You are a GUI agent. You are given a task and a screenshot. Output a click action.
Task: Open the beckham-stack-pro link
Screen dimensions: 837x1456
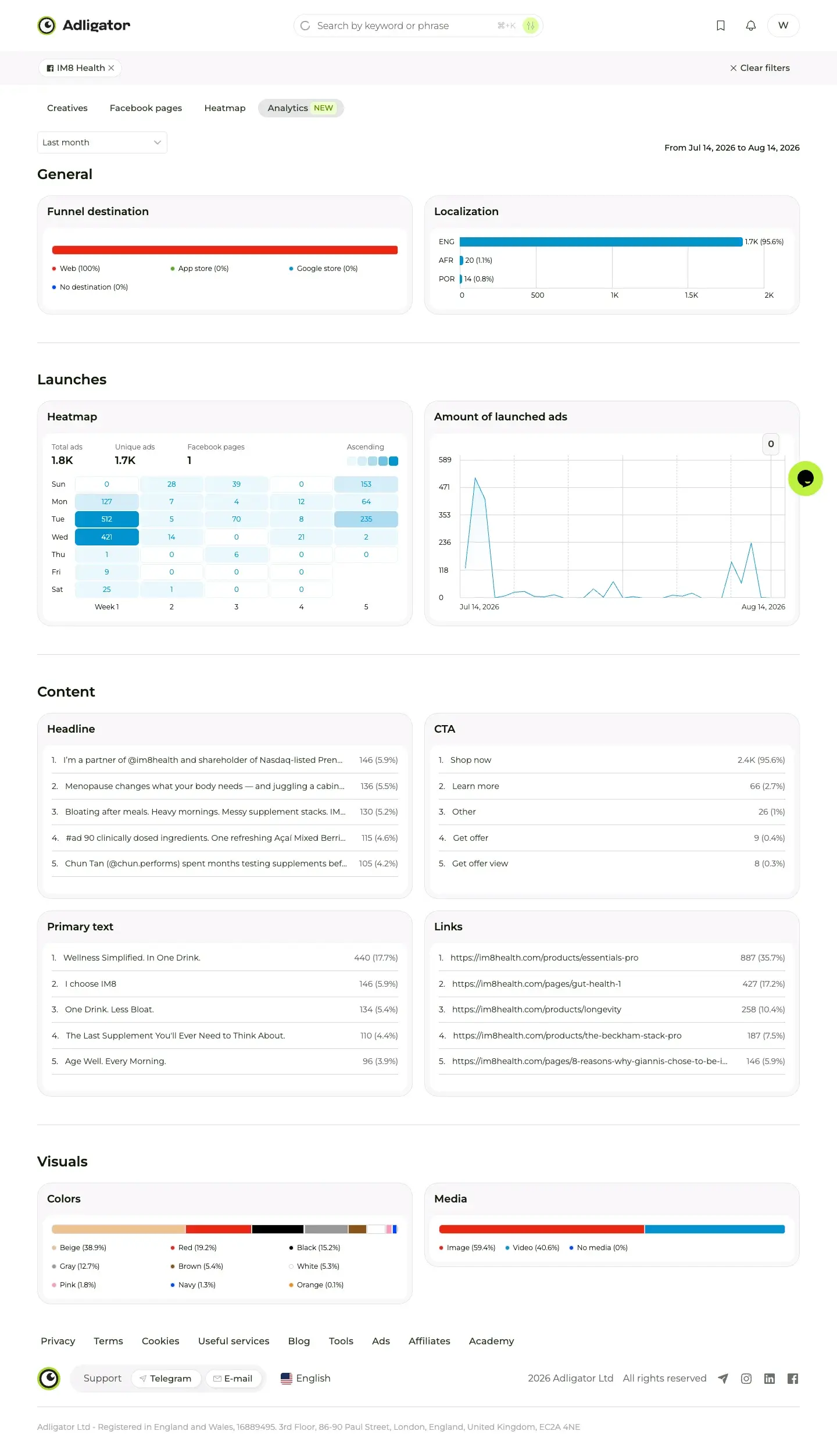pos(567,1036)
